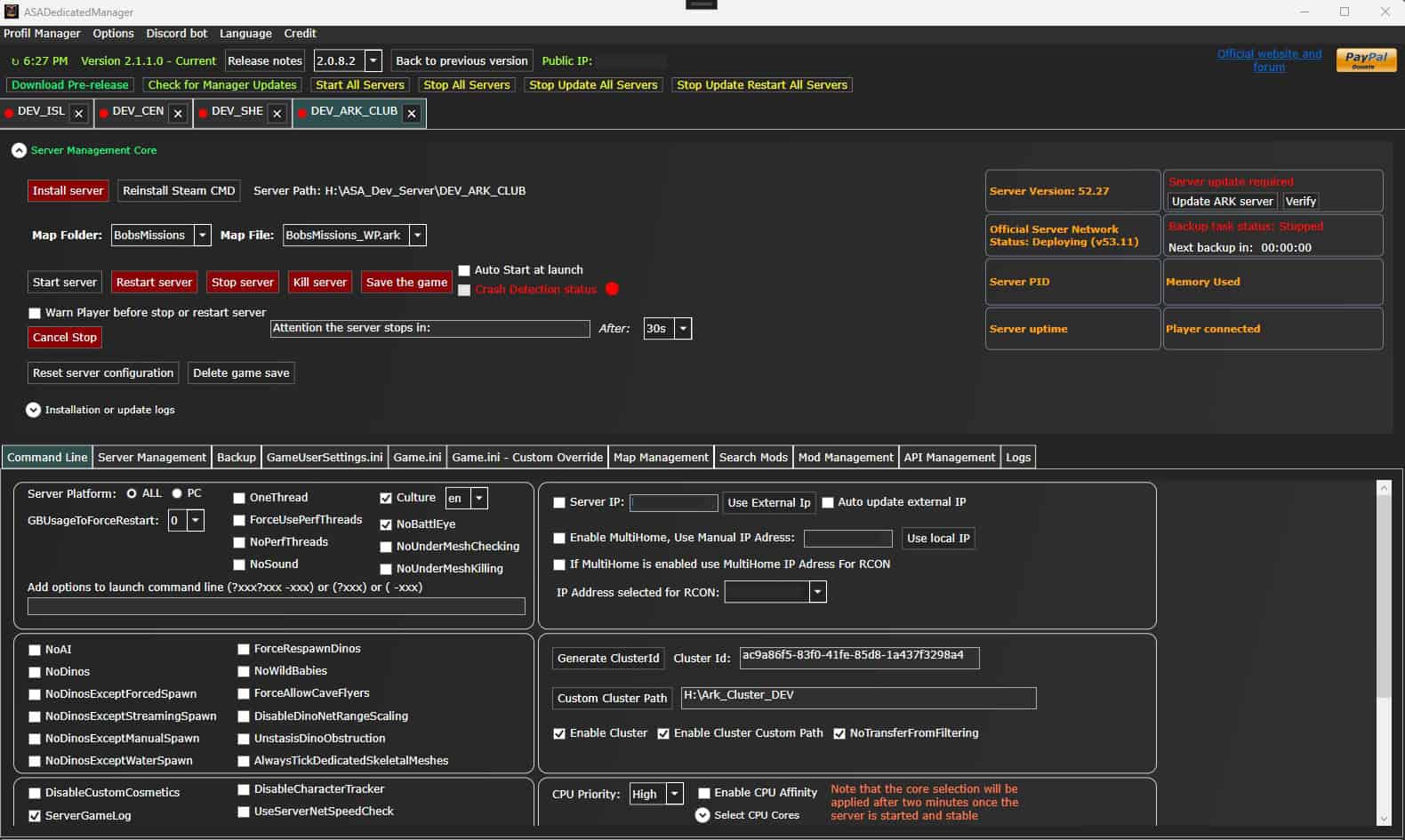This screenshot has width=1405, height=840.
Task: Close the DEV_ISL server tab
Action: [x=79, y=114]
